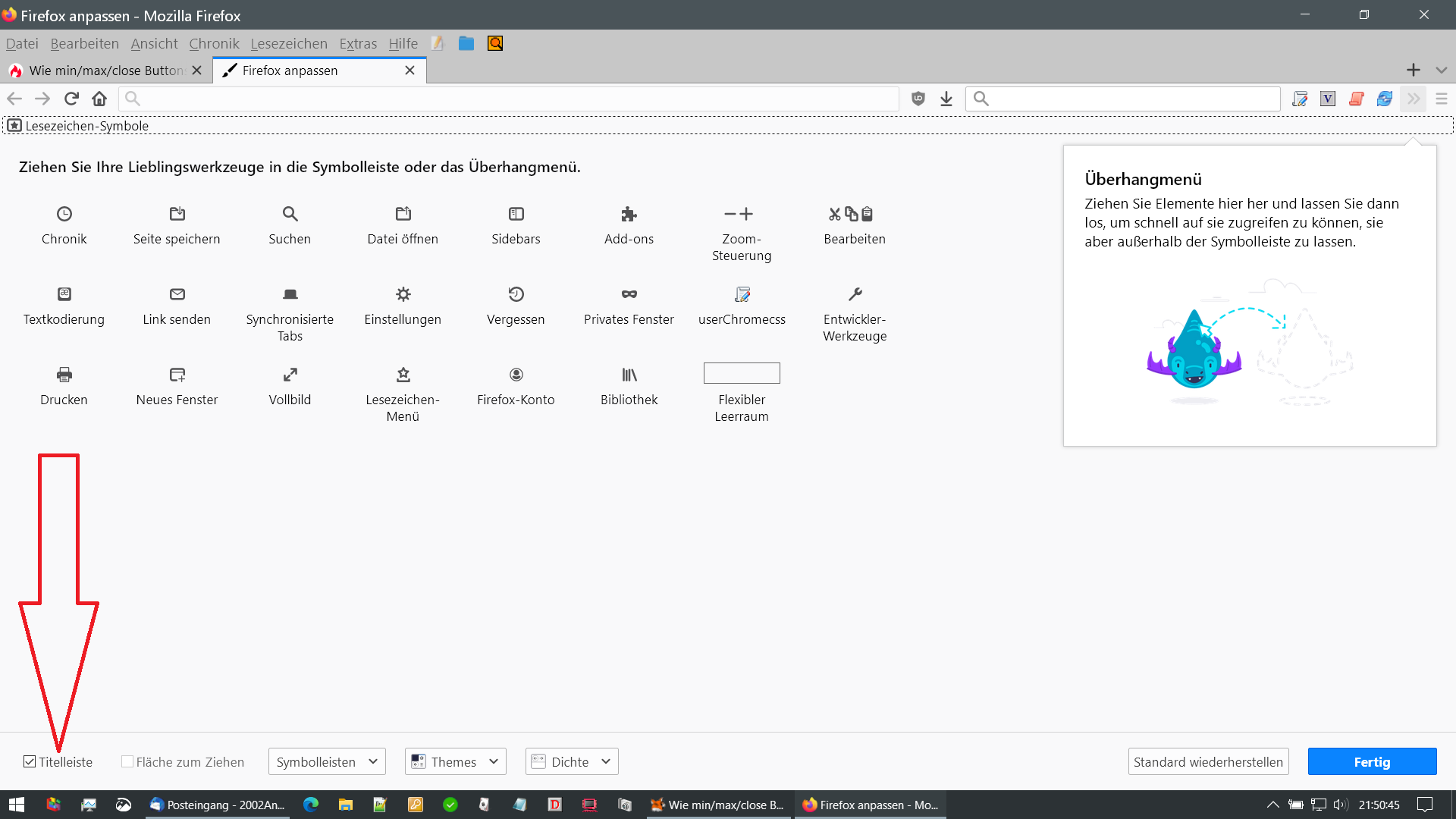This screenshot has height=819, width=1456.
Task: Click the Einstellungen gear icon
Action: coord(403,294)
